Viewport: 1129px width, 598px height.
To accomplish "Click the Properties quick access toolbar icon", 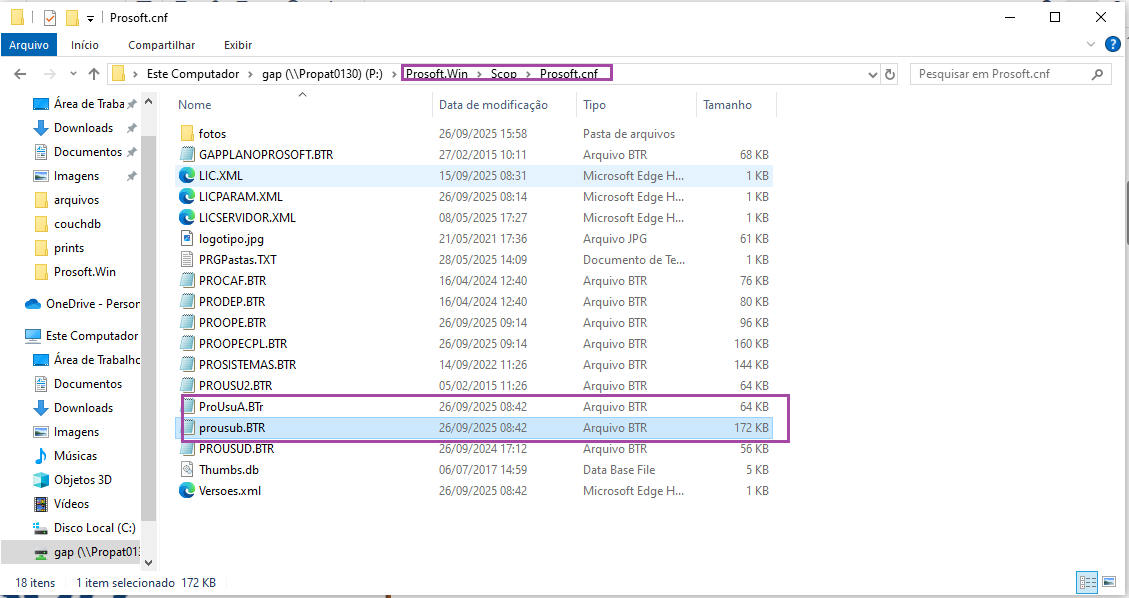I will point(50,18).
